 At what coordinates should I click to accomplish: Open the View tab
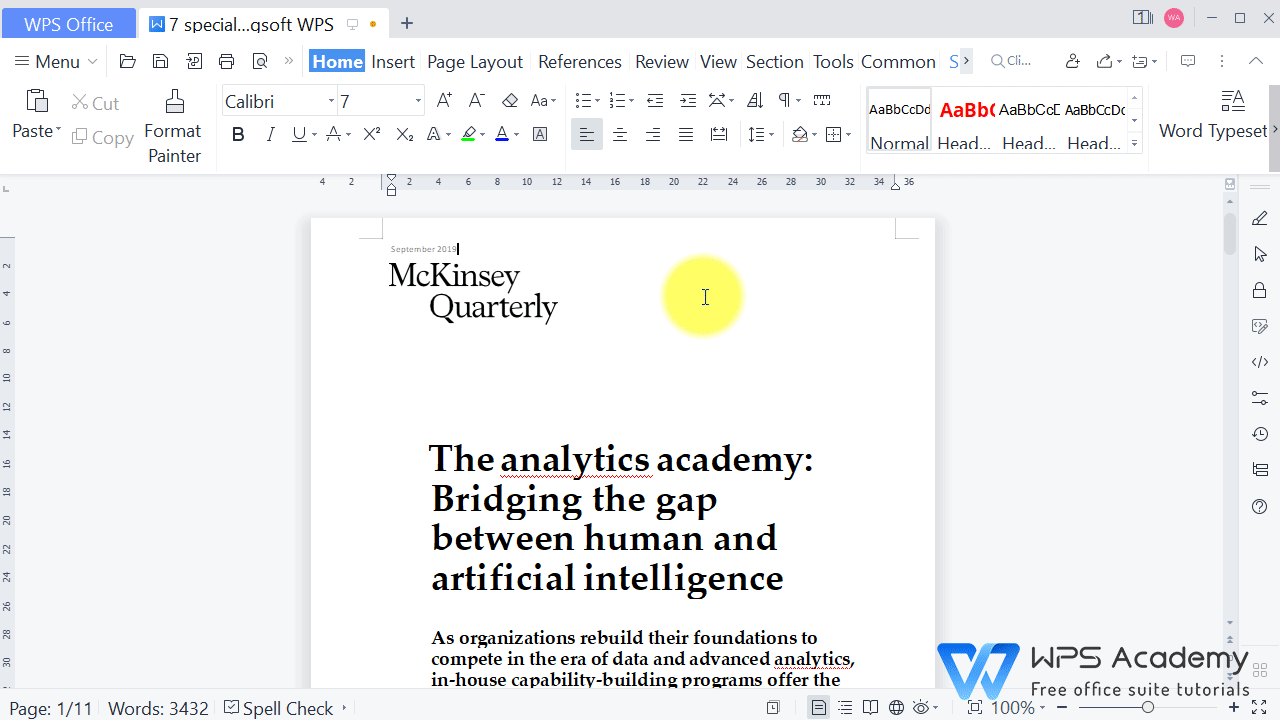(x=718, y=62)
